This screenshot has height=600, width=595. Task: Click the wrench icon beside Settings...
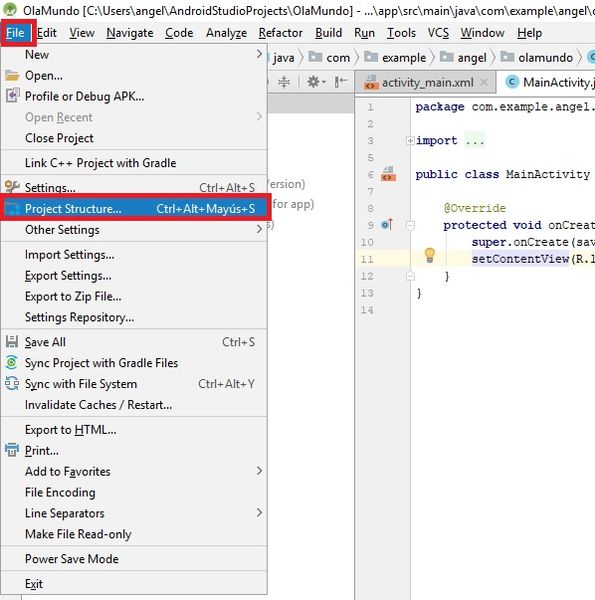tap(12, 187)
